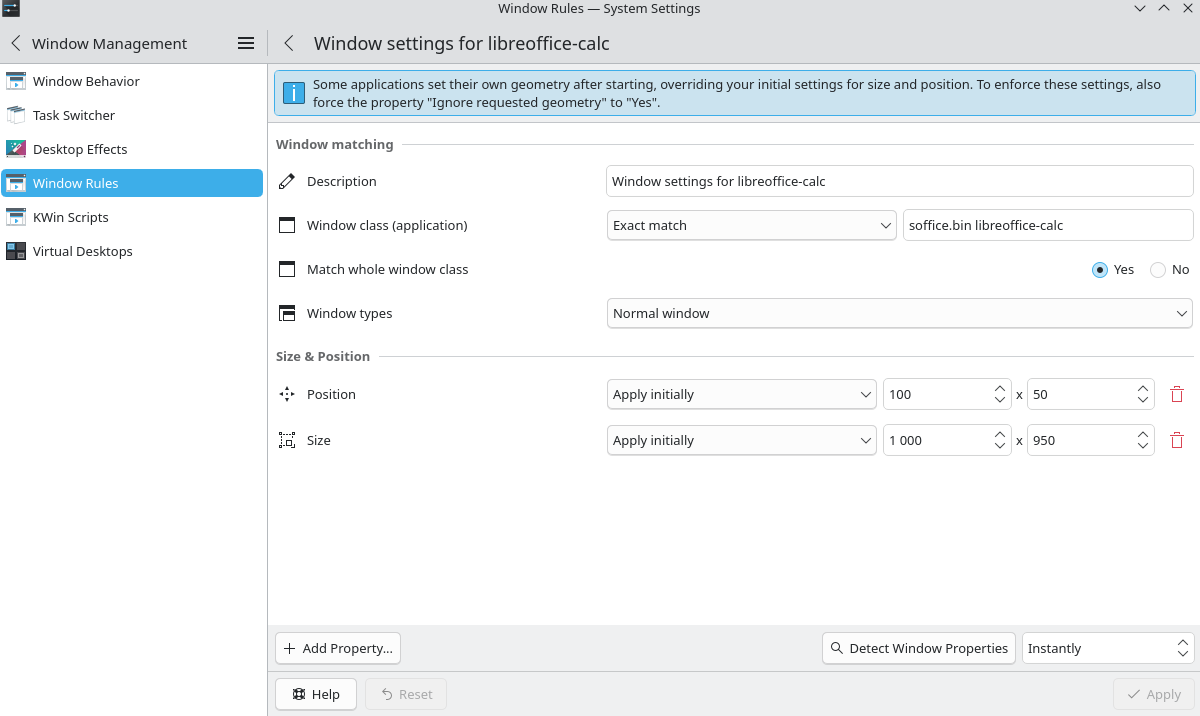Remove the Size property using trash icon

pos(1177,440)
